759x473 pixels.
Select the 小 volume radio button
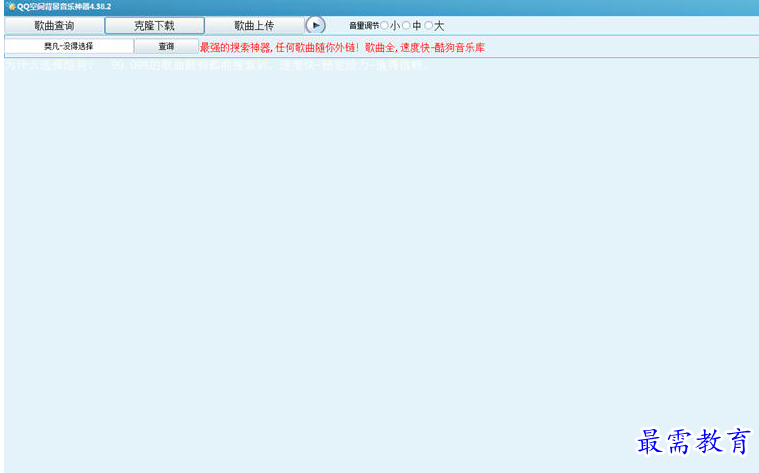pyautogui.click(x=384, y=25)
